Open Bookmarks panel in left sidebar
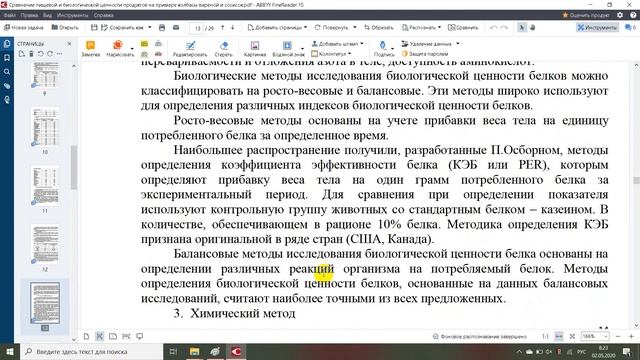The image size is (640, 360). (x=7, y=58)
